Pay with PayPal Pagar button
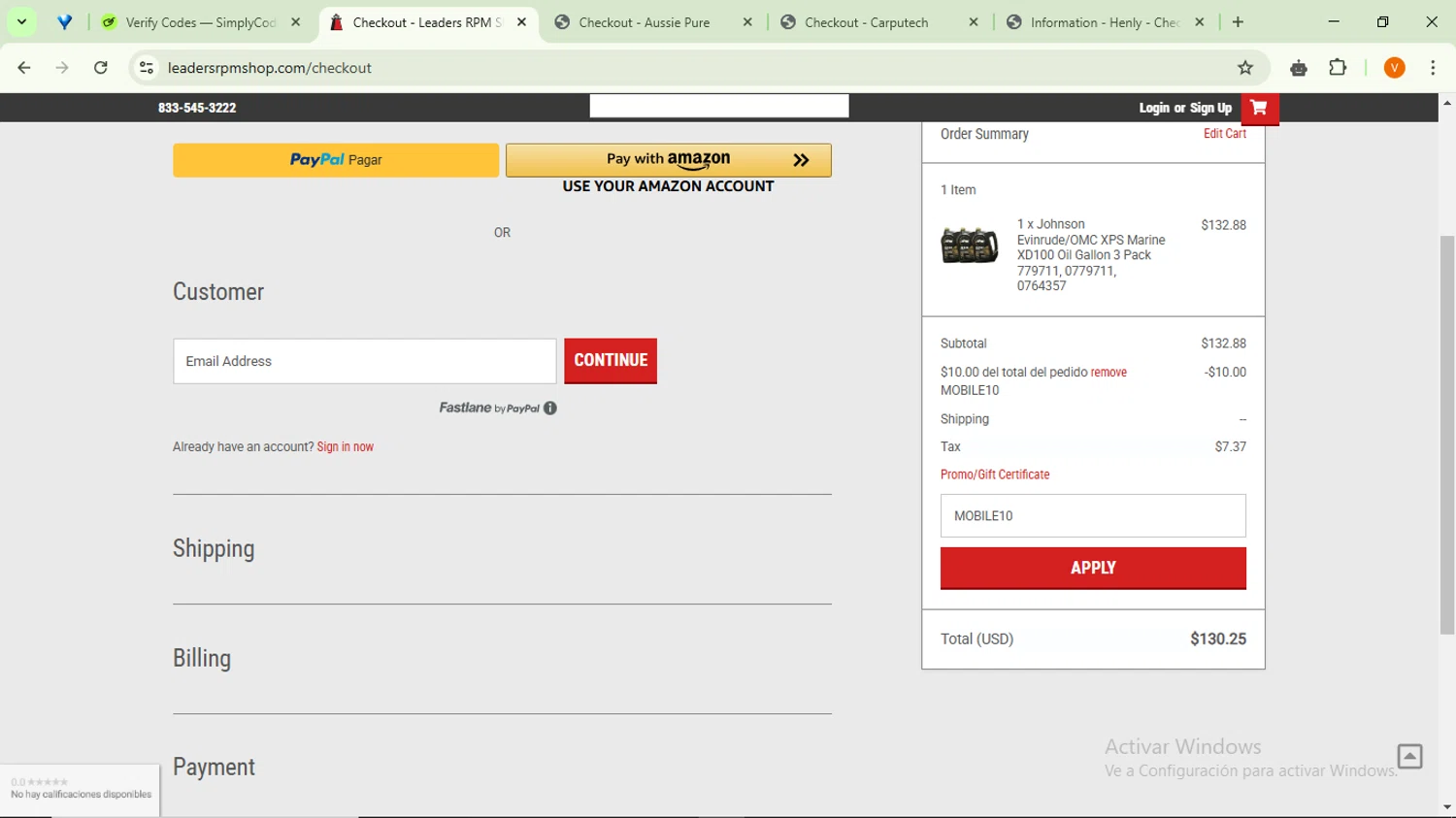The height and width of the screenshot is (818, 1456). click(x=336, y=160)
